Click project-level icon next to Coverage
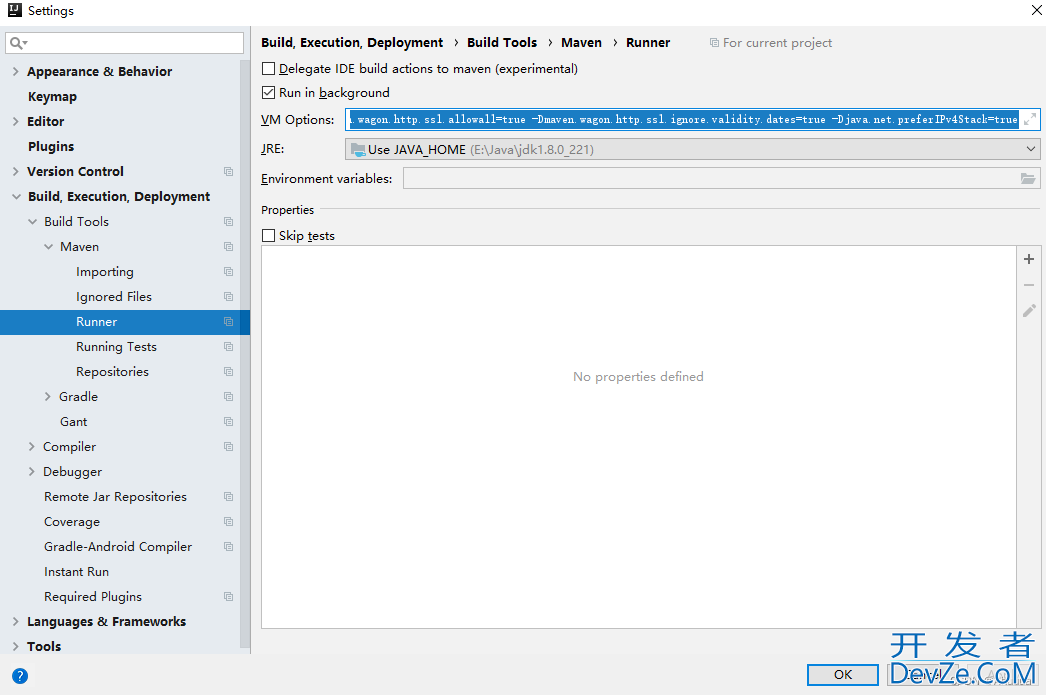The width and height of the screenshot is (1046, 695). [229, 522]
